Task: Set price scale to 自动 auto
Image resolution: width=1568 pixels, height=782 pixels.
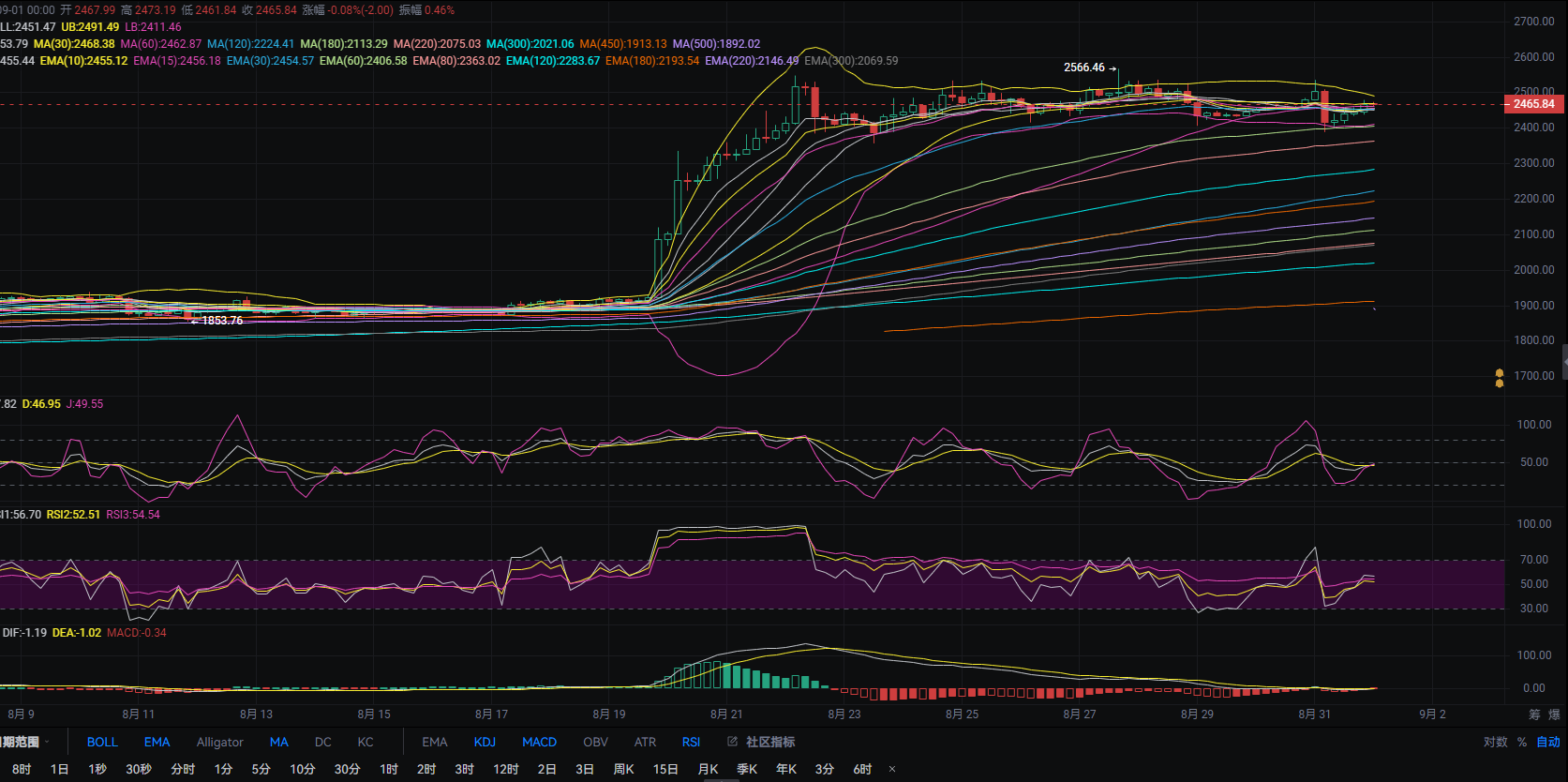Action: (x=1548, y=742)
